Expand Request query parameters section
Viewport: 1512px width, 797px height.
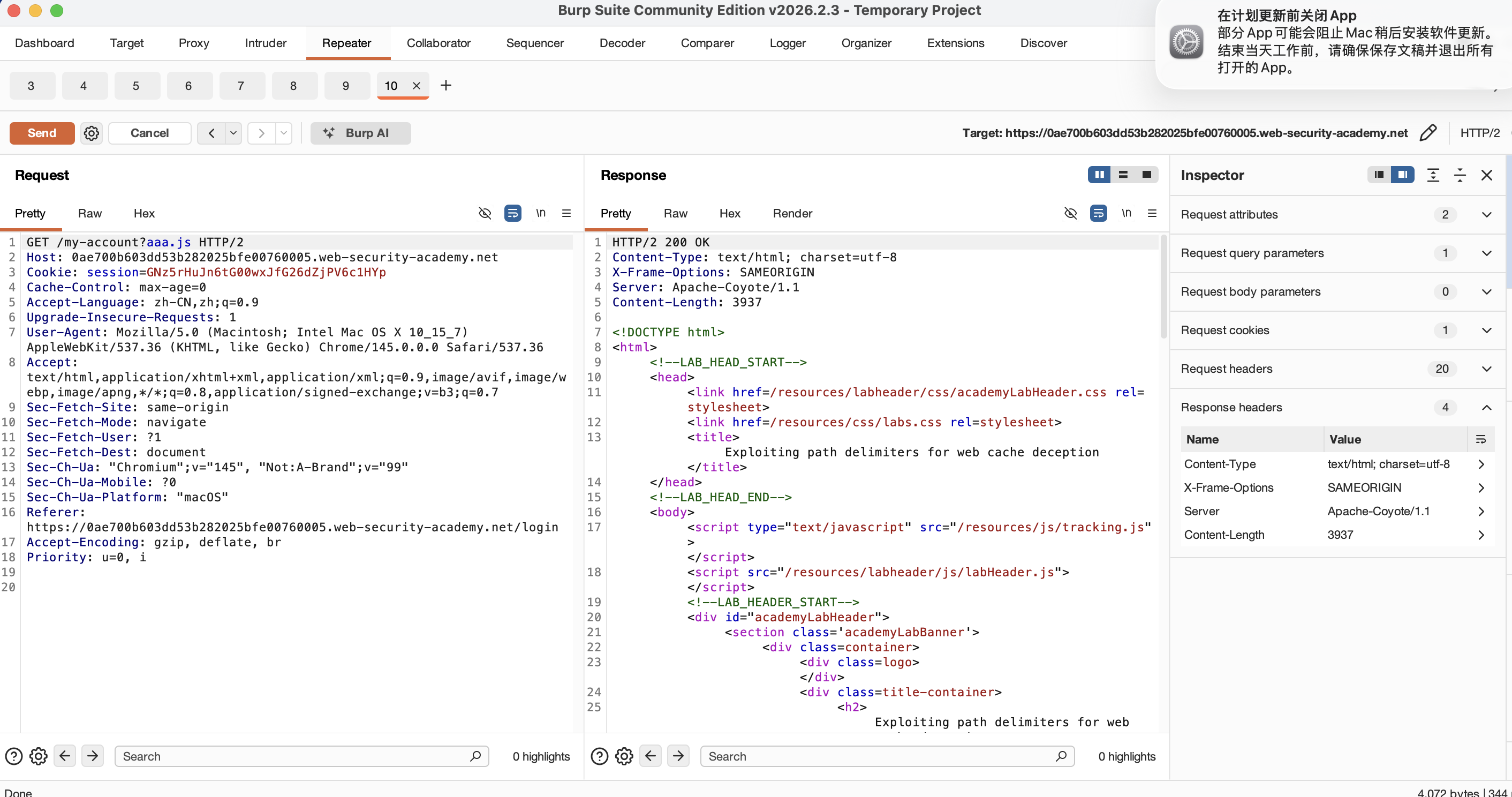click(1487, 253)
